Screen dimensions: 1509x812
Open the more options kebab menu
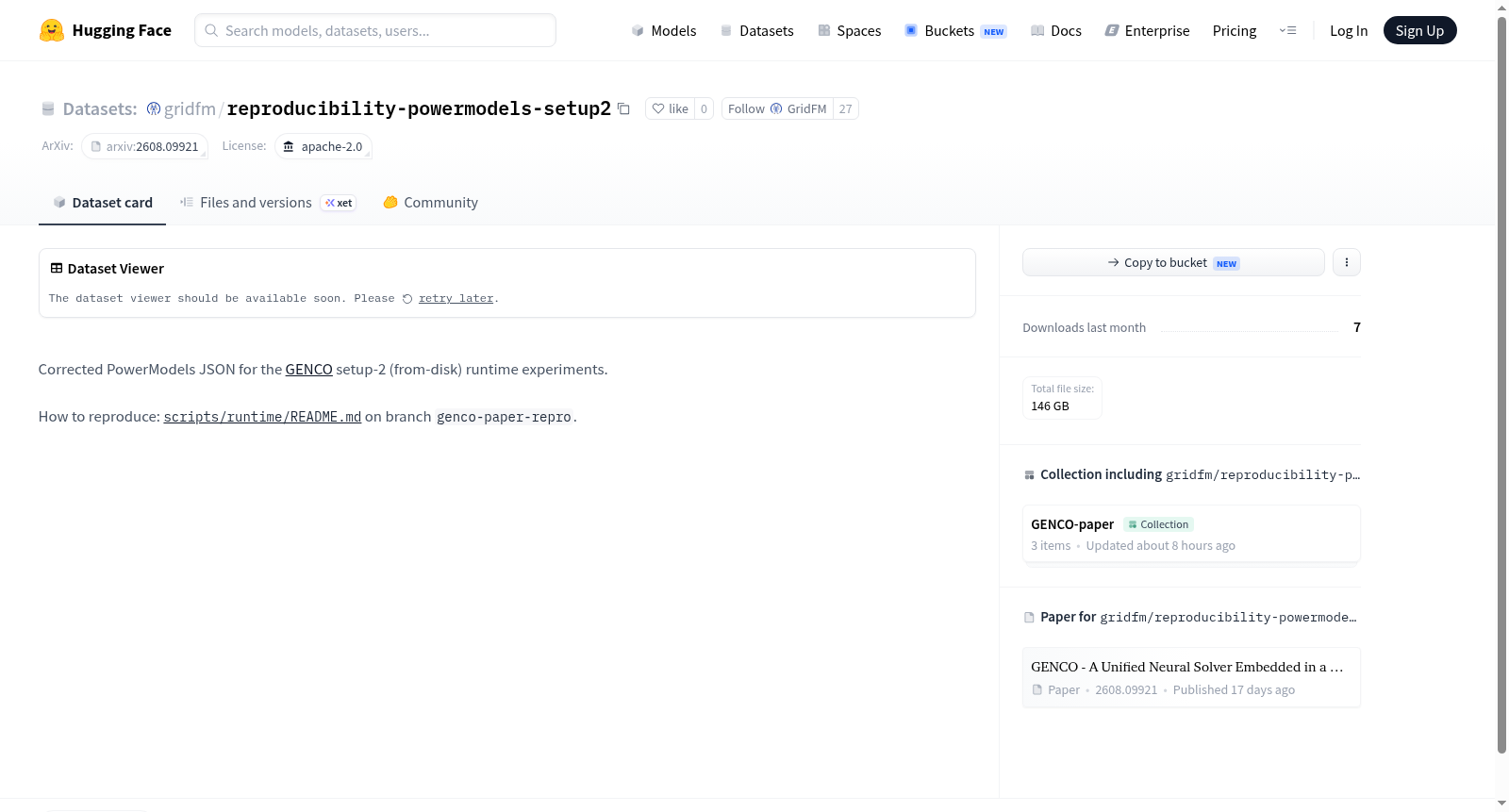coord(1347,262)
